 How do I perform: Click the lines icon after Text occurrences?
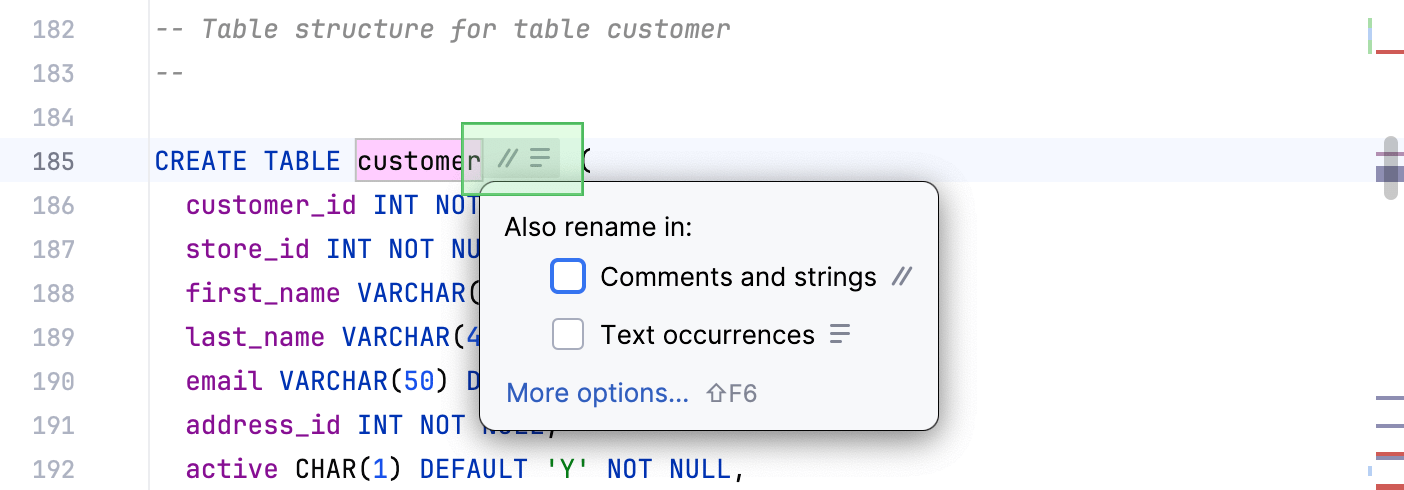pos(840,335)
